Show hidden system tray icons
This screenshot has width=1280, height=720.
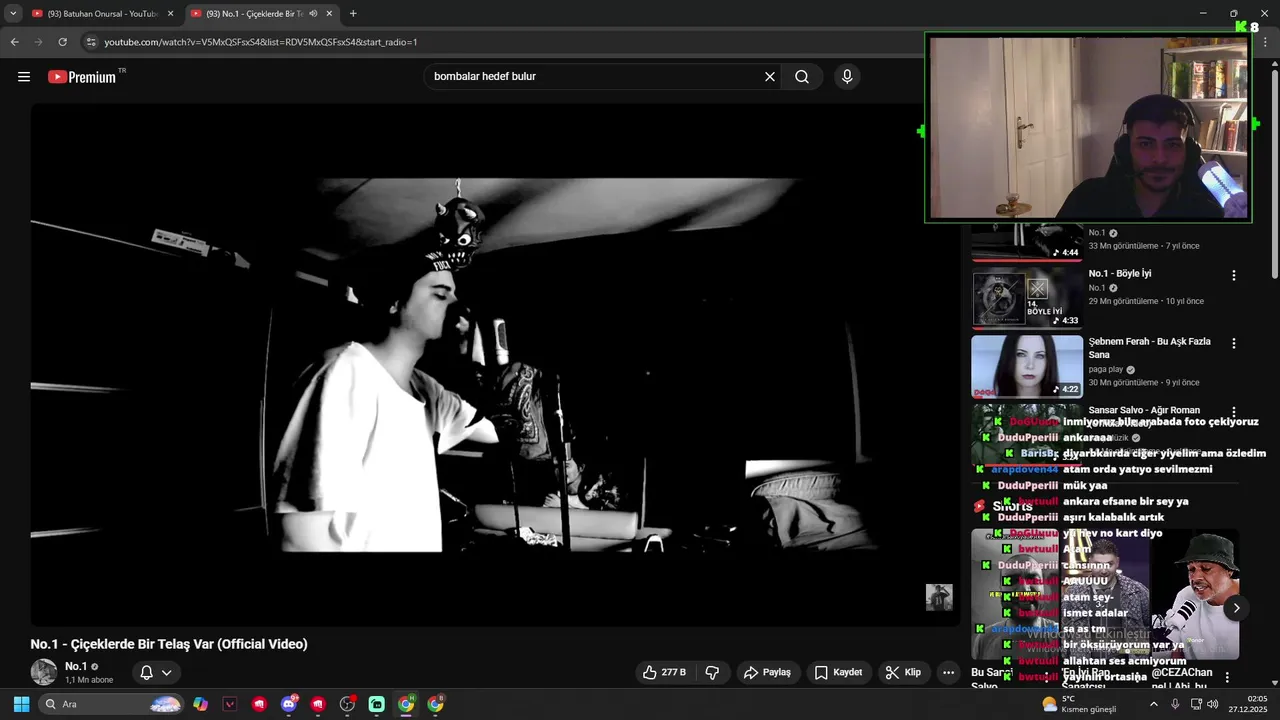pos(1153,704)
